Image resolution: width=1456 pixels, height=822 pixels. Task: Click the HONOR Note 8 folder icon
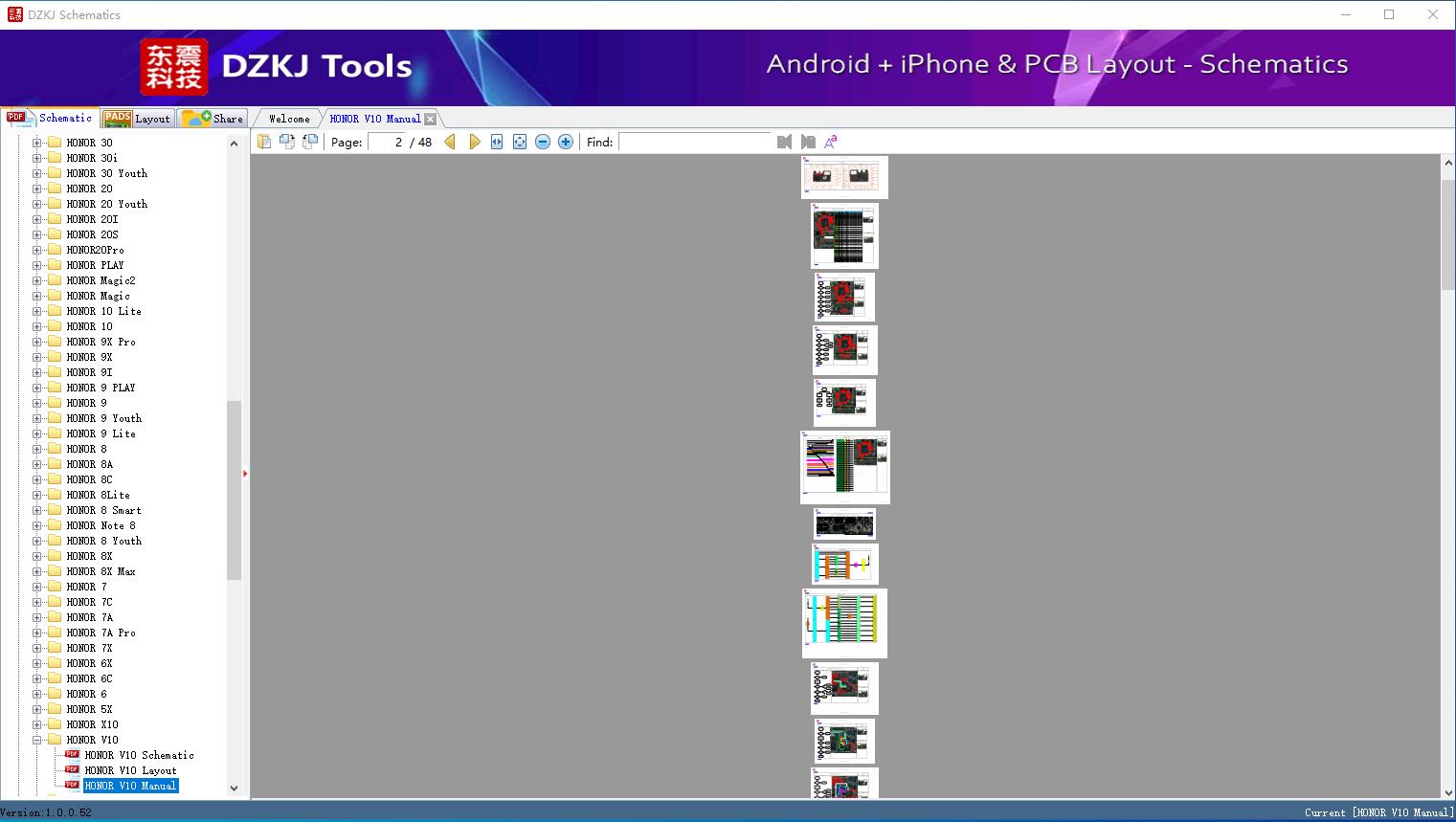(x=55, y=525)
